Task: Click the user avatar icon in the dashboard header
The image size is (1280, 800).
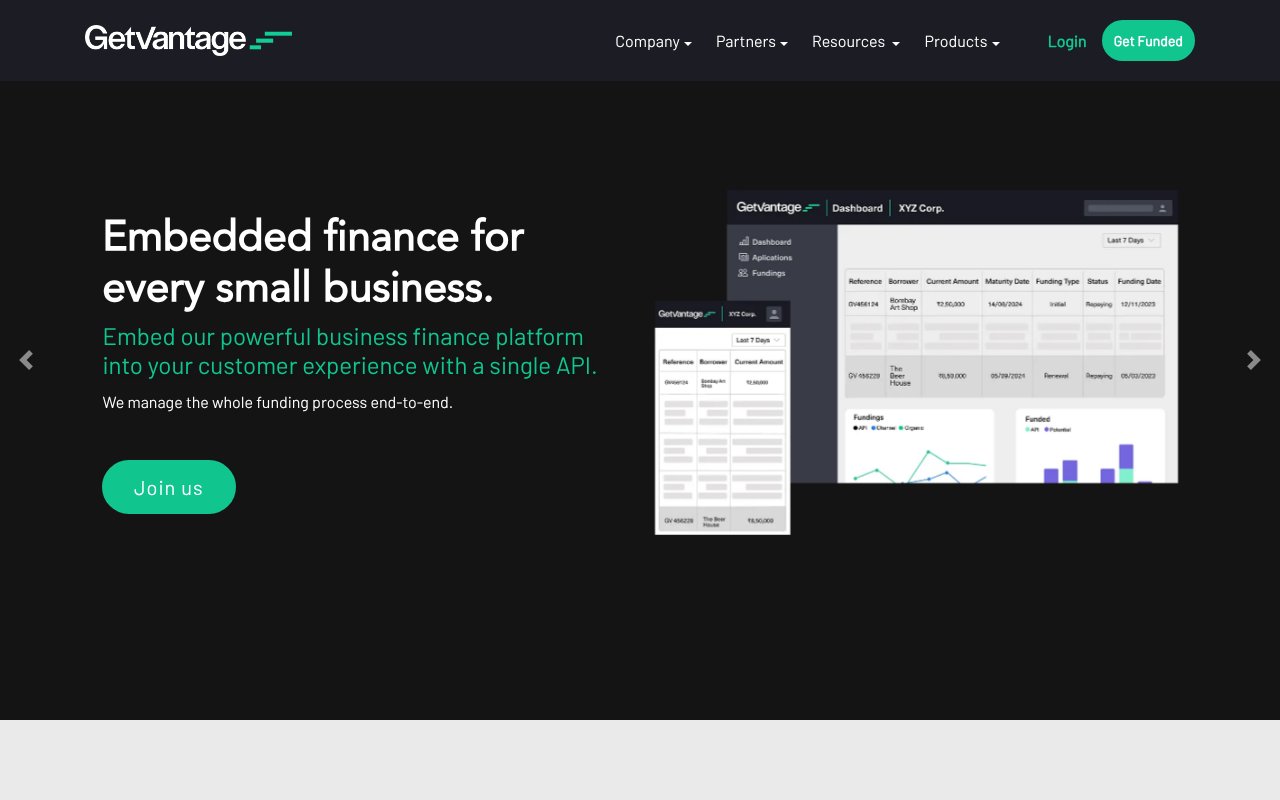Action: [1163, 208]
